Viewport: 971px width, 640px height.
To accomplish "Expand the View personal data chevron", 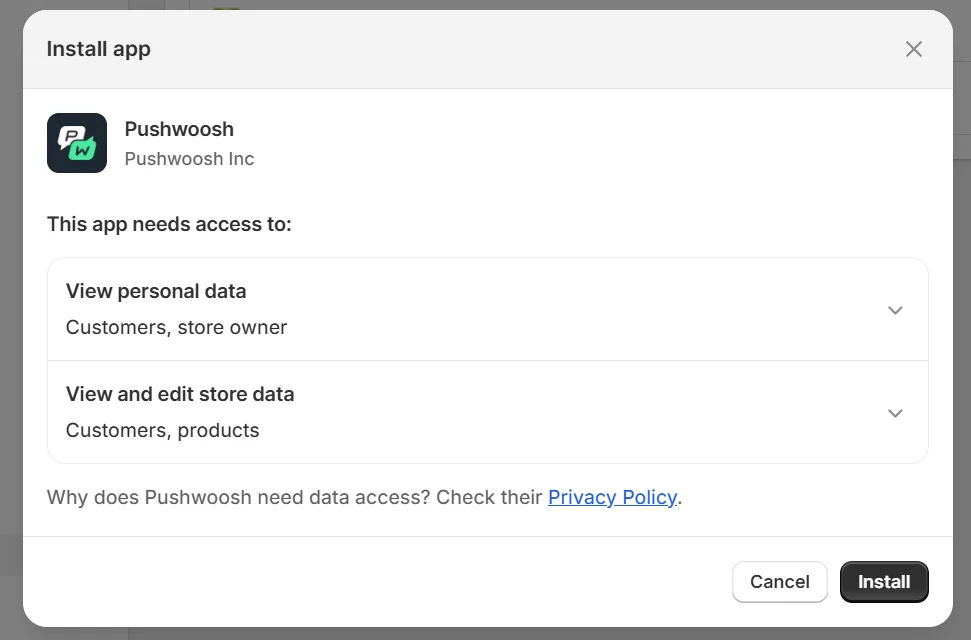I will 895,310.
